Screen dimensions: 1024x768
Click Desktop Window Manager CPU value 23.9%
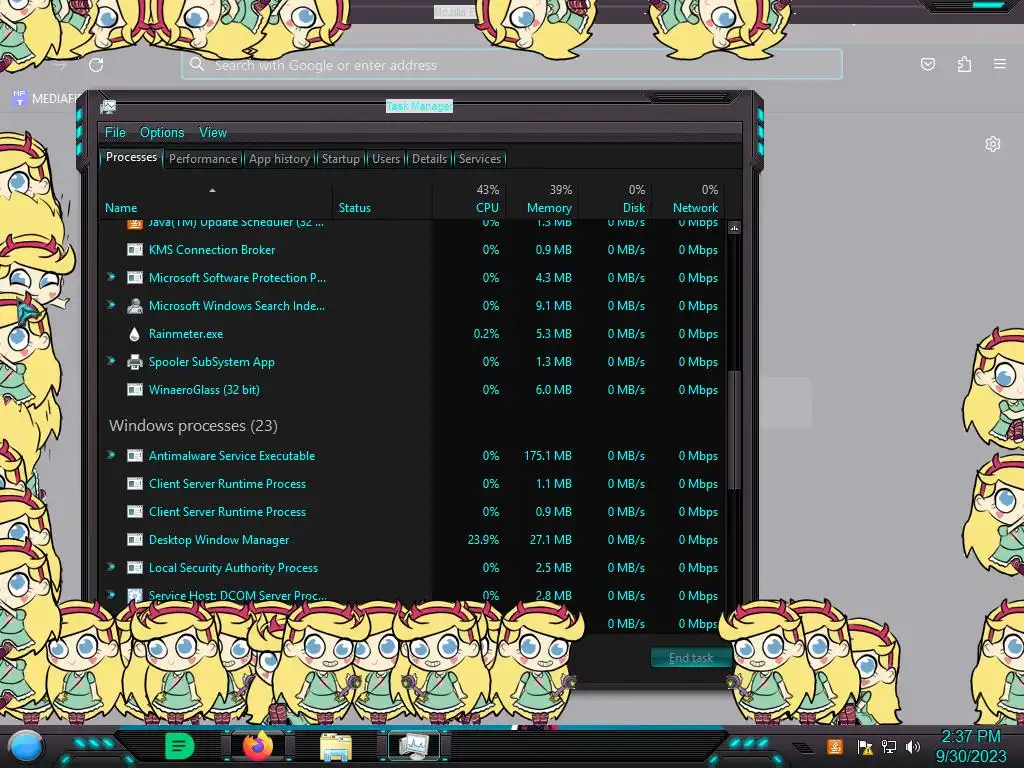coord(483,540)
